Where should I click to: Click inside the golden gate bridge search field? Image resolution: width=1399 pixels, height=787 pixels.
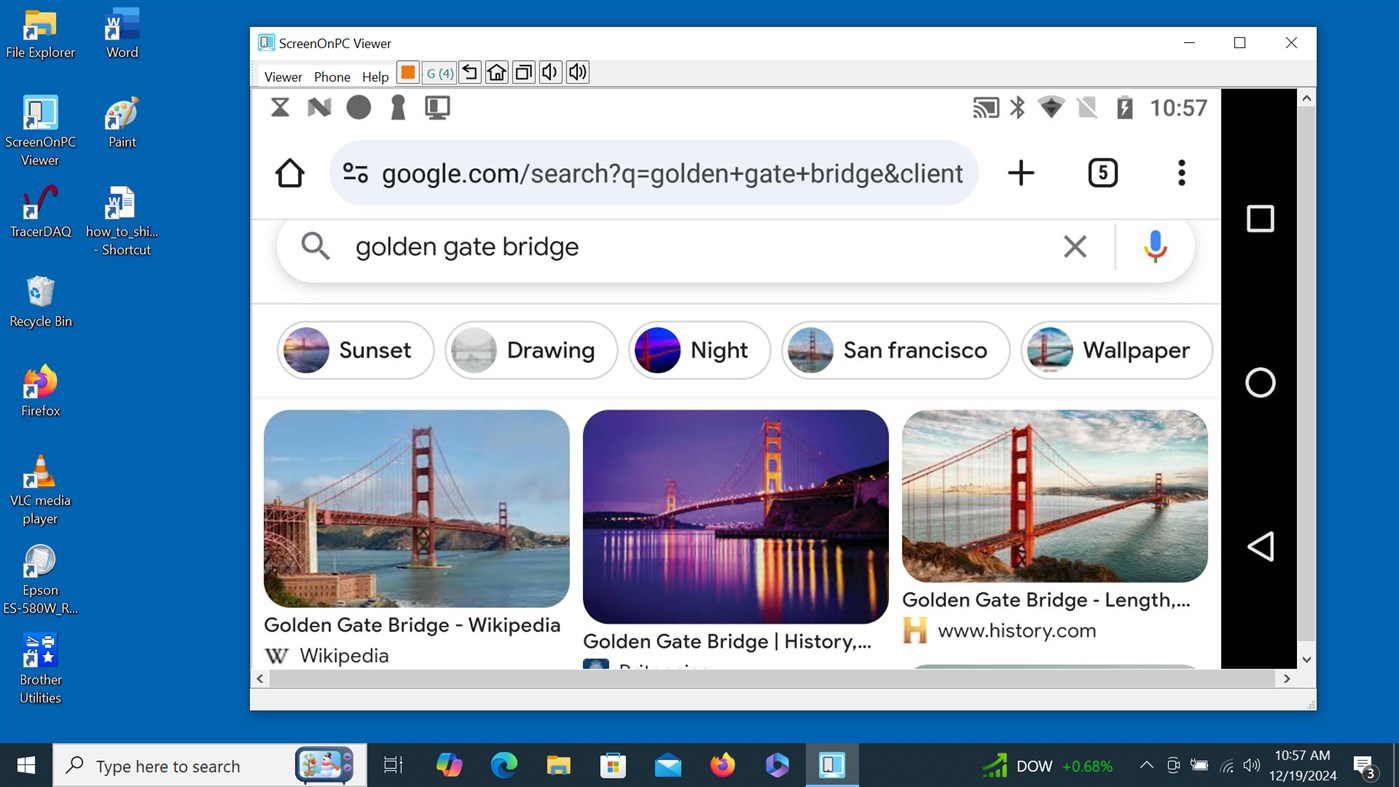pos(600,246)
